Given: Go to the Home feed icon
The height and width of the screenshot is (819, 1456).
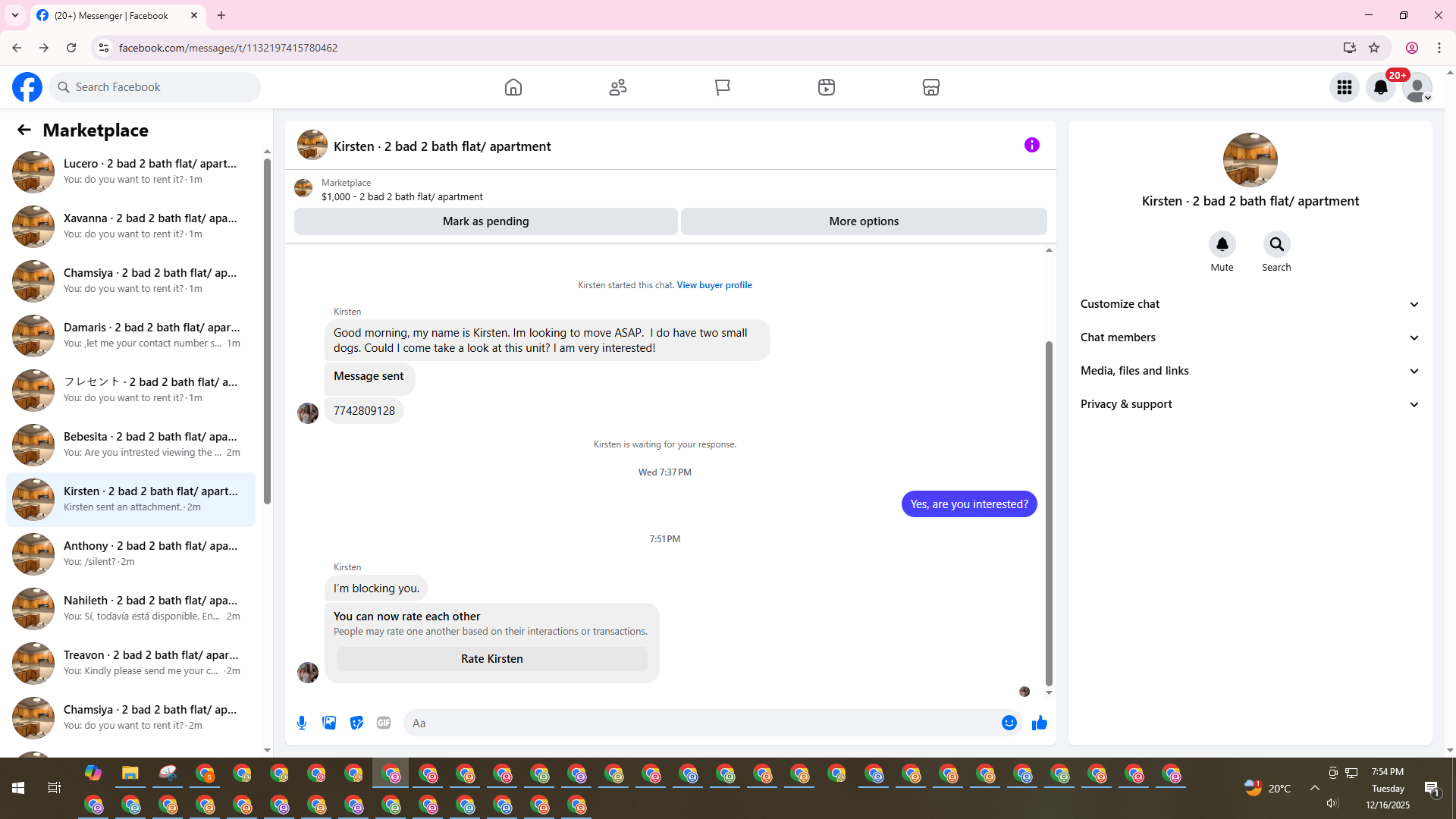Looking at the screenshot, I should (513, 87).
